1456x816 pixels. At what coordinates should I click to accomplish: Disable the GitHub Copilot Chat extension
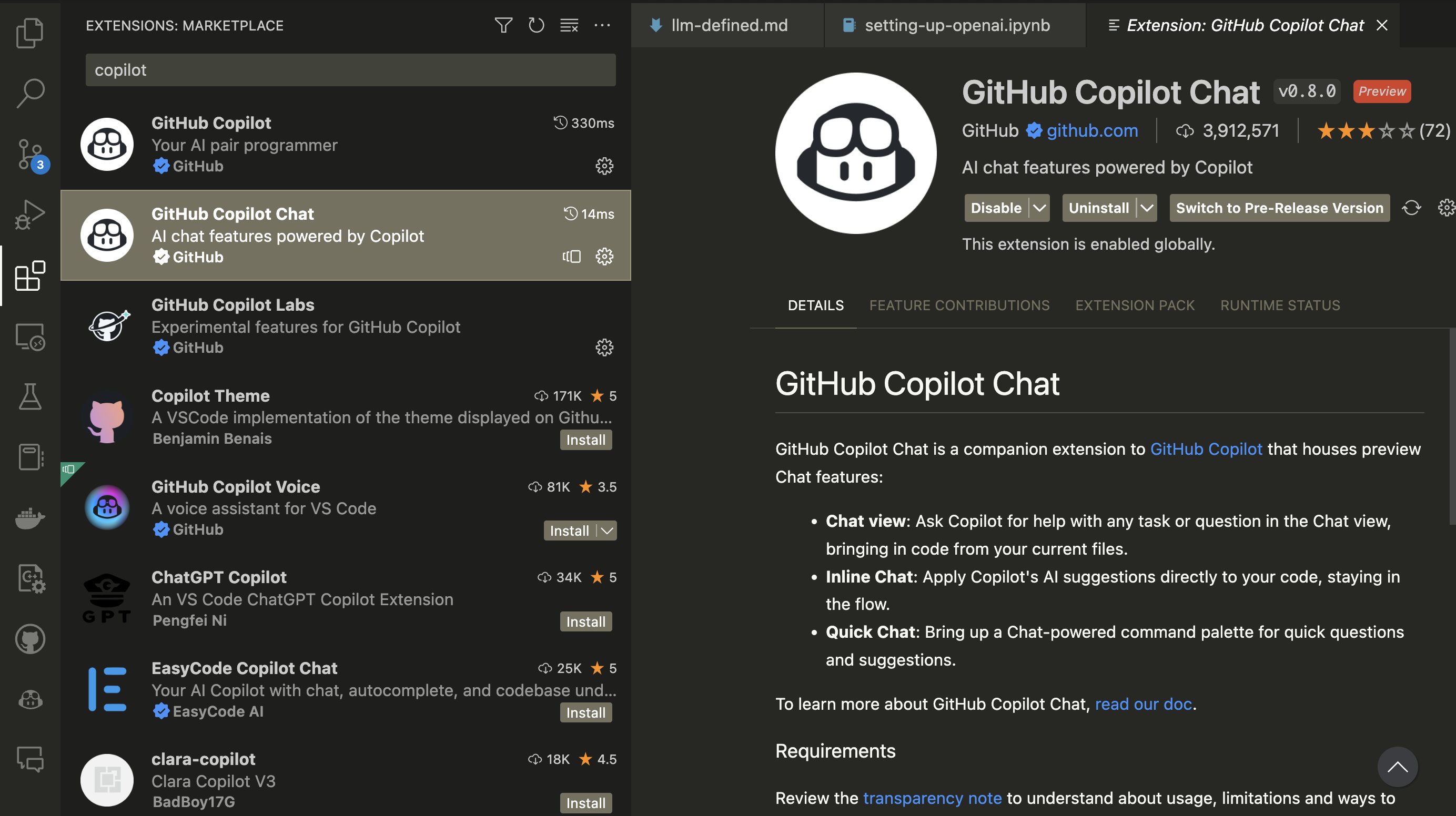coord(996,208)
